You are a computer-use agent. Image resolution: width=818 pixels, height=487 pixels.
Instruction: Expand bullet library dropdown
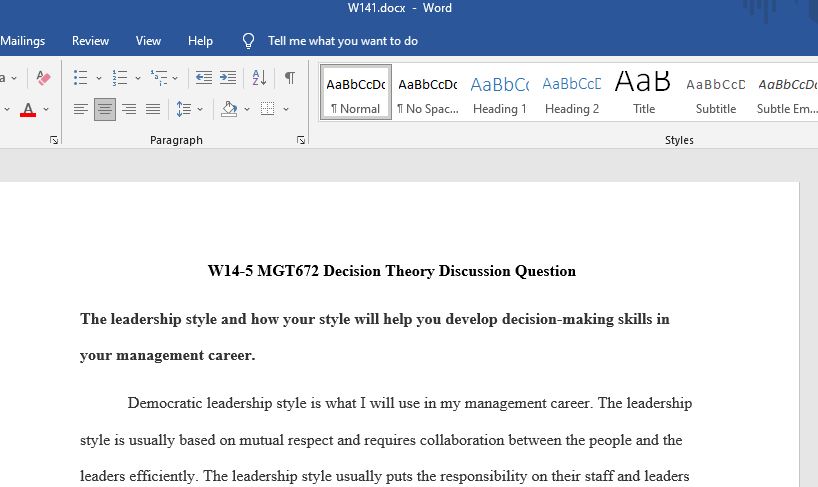click(99, 78)
